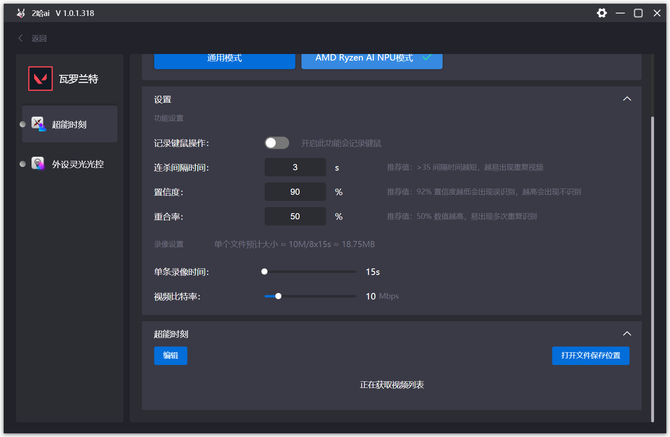670x437 pixels.
Task: Switch to 通用模式 tab
Action: [224, 60]
